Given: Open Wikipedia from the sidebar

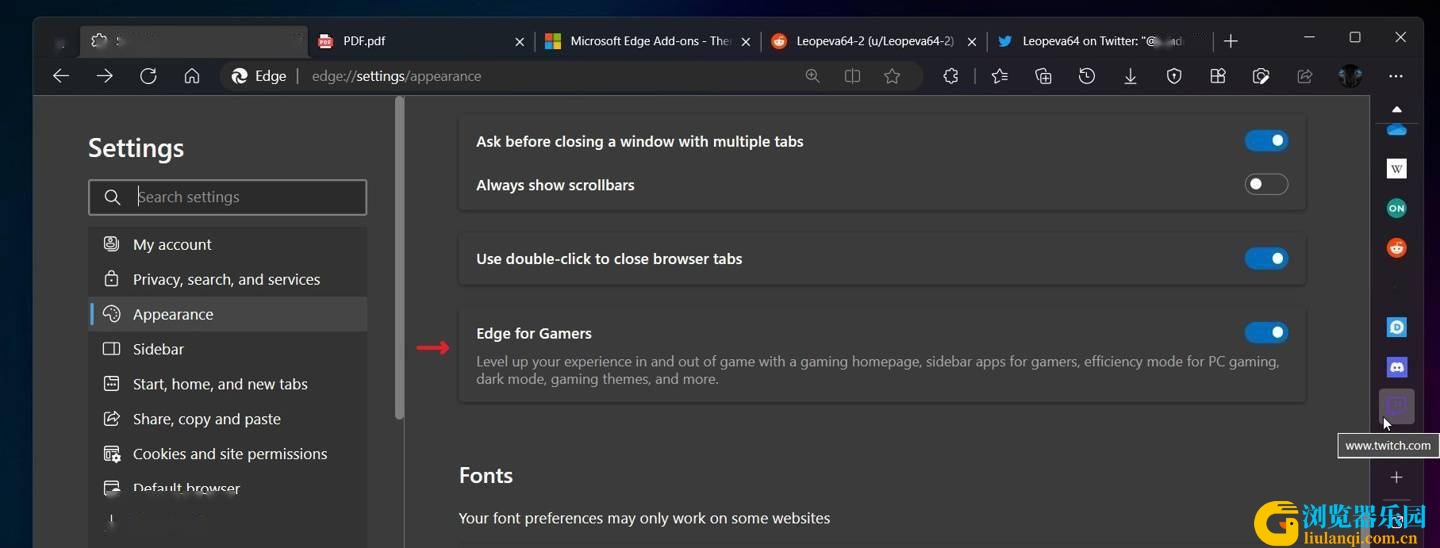Looking at the screenshot, I should point(1397,168).
